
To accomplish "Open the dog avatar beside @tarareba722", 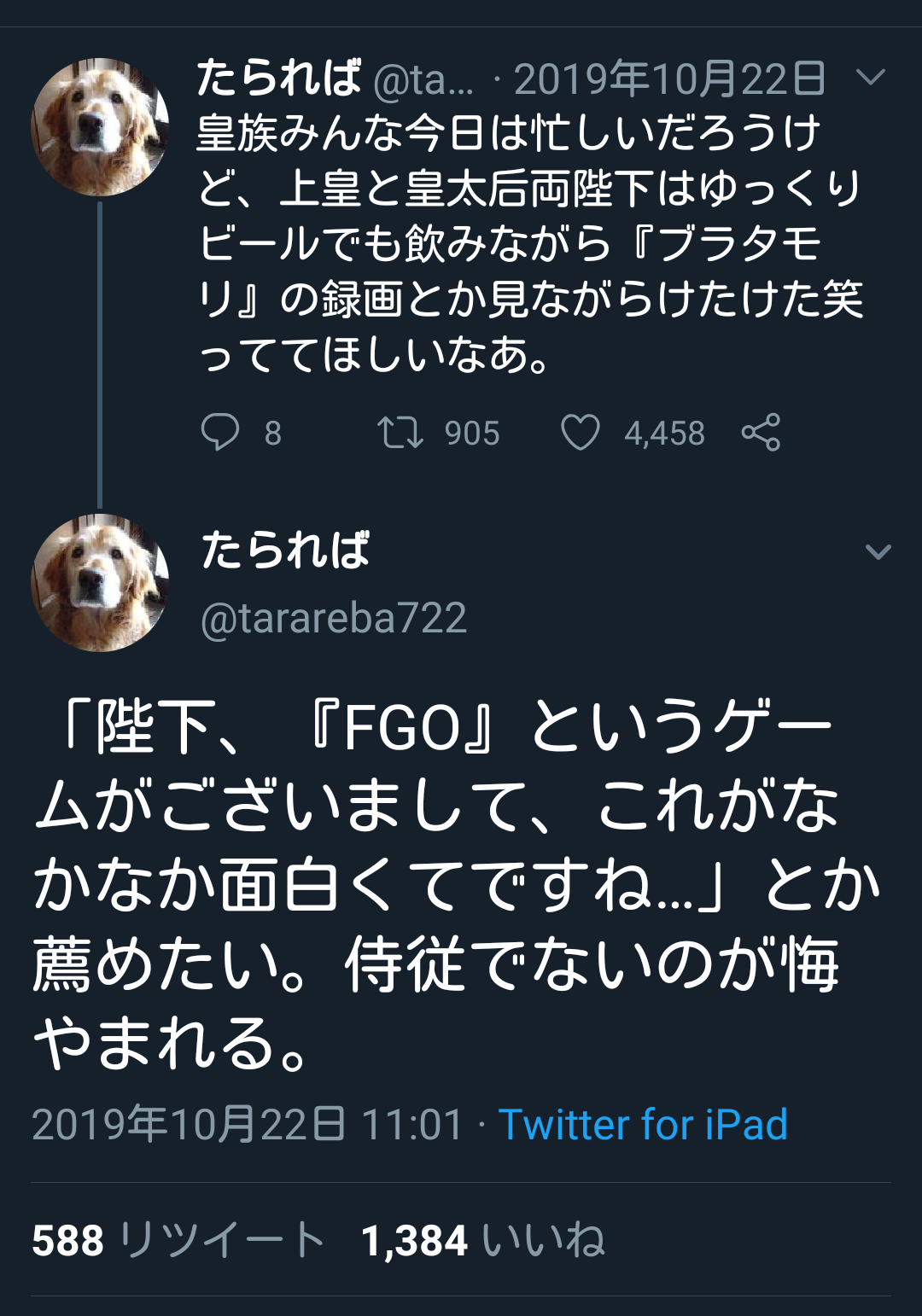I will click(x=100, y=583).
